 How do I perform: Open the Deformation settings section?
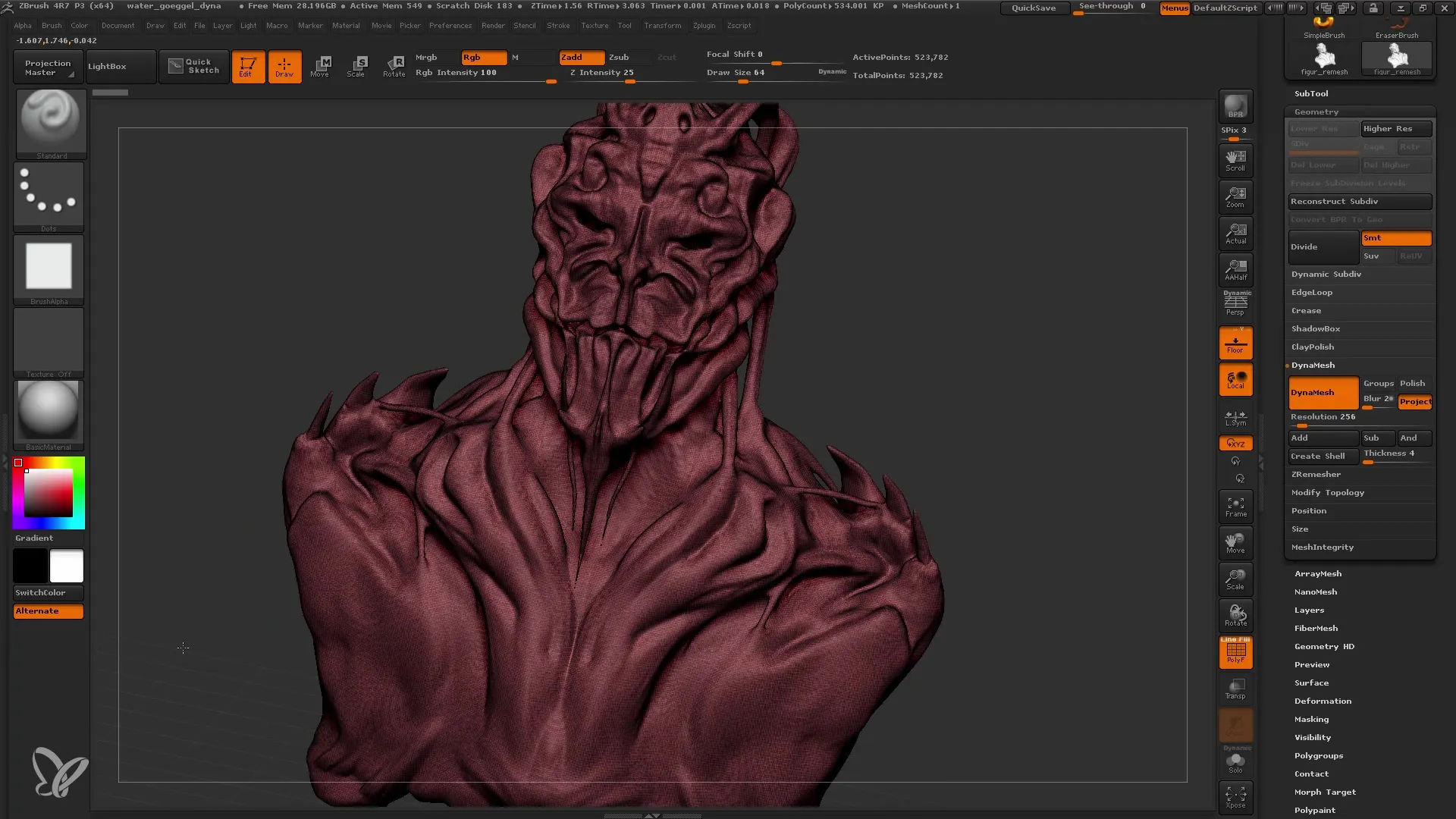(x=1322, y=700)
